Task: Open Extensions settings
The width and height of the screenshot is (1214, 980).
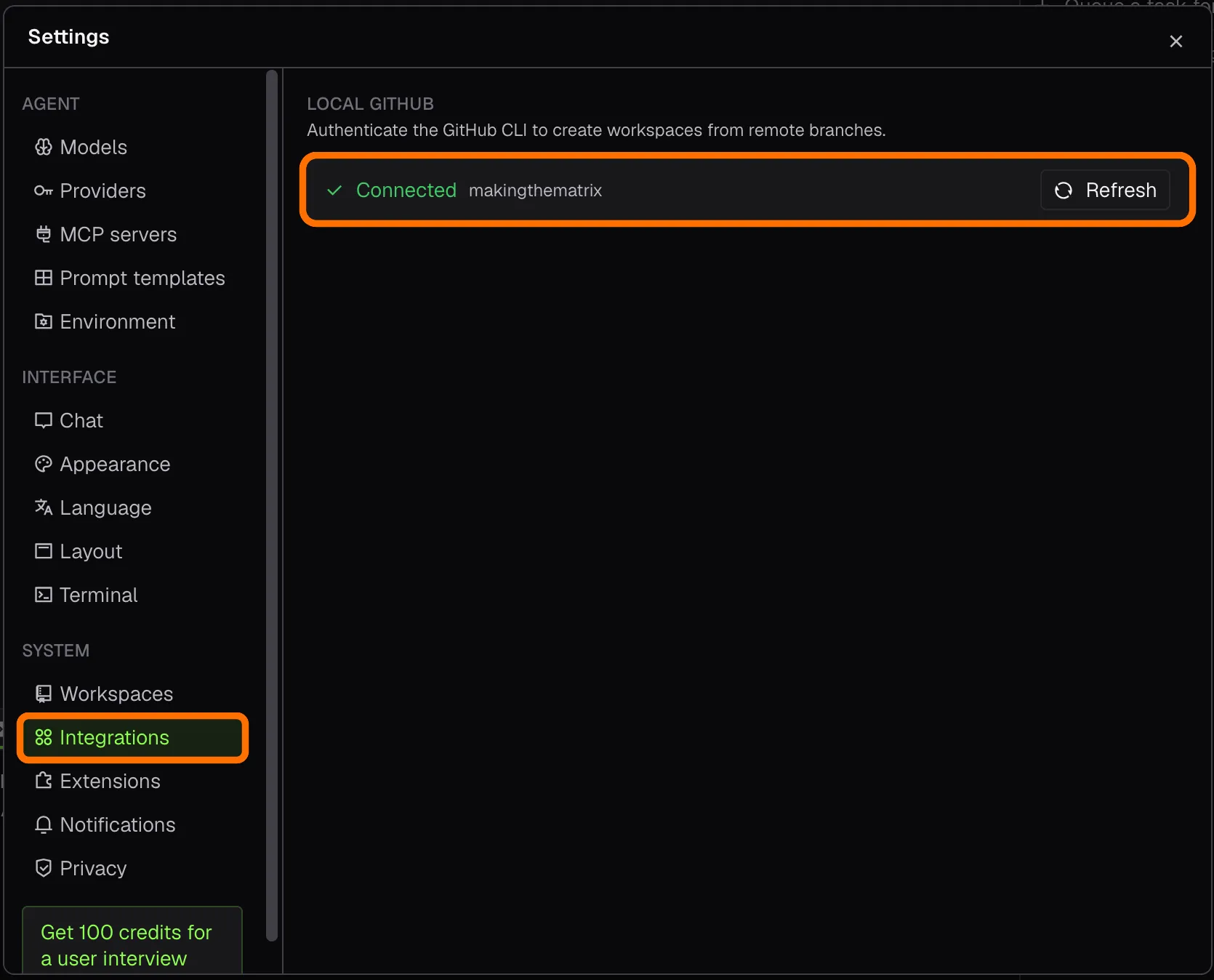Action: [132, 781]
